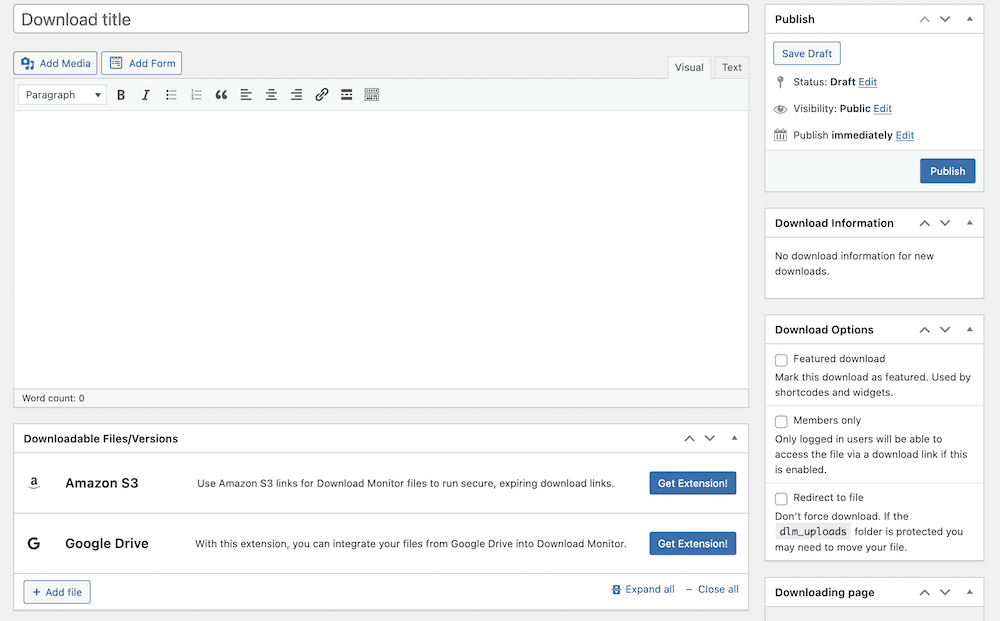The image size is (1000, 621).
Task: Expand all file versions
Action: [643, 589]
